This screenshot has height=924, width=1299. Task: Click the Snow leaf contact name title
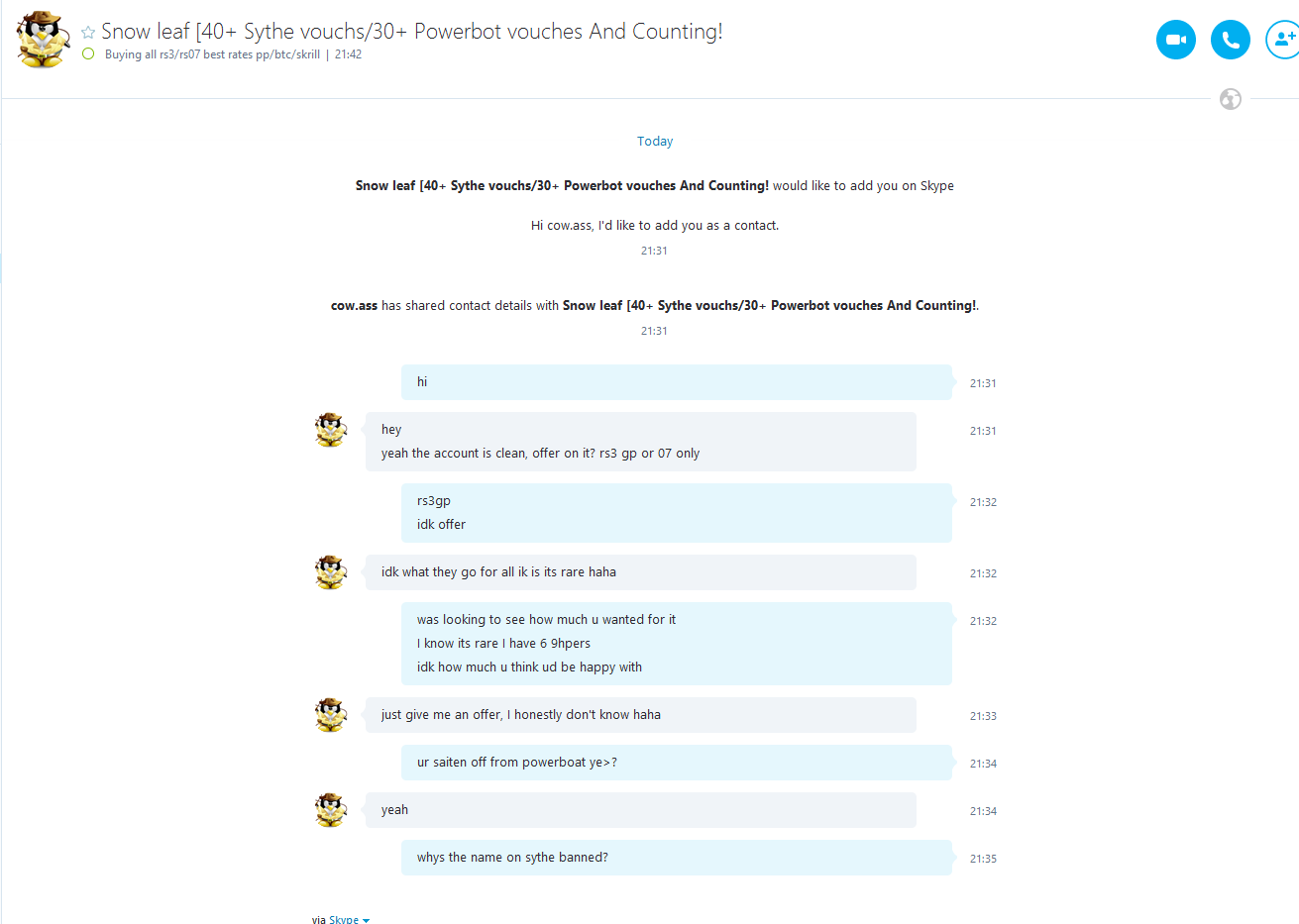[x=412, y=32]
